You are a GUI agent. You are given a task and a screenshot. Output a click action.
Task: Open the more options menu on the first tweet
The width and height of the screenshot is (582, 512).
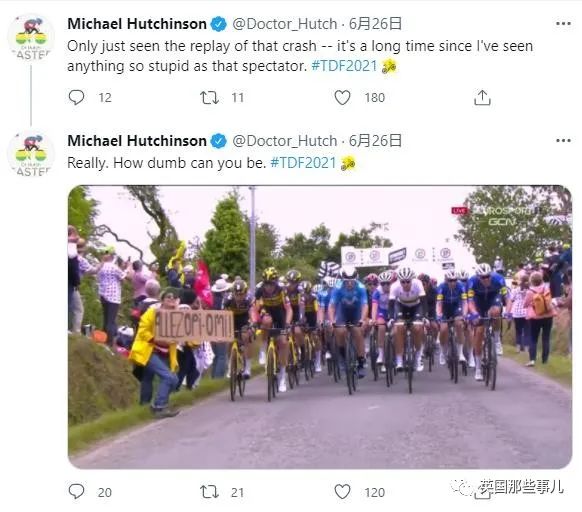(563, 24)
